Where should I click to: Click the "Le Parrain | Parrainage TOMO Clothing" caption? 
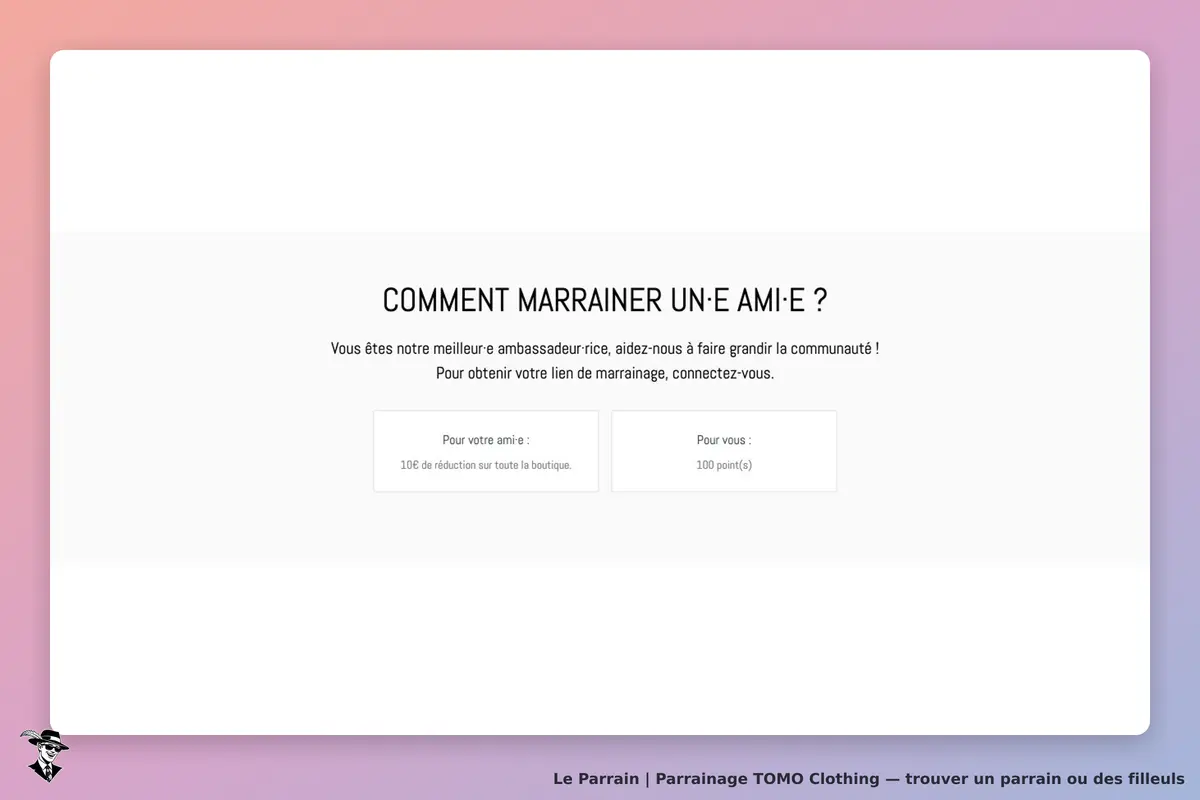(x=869, y=779)
